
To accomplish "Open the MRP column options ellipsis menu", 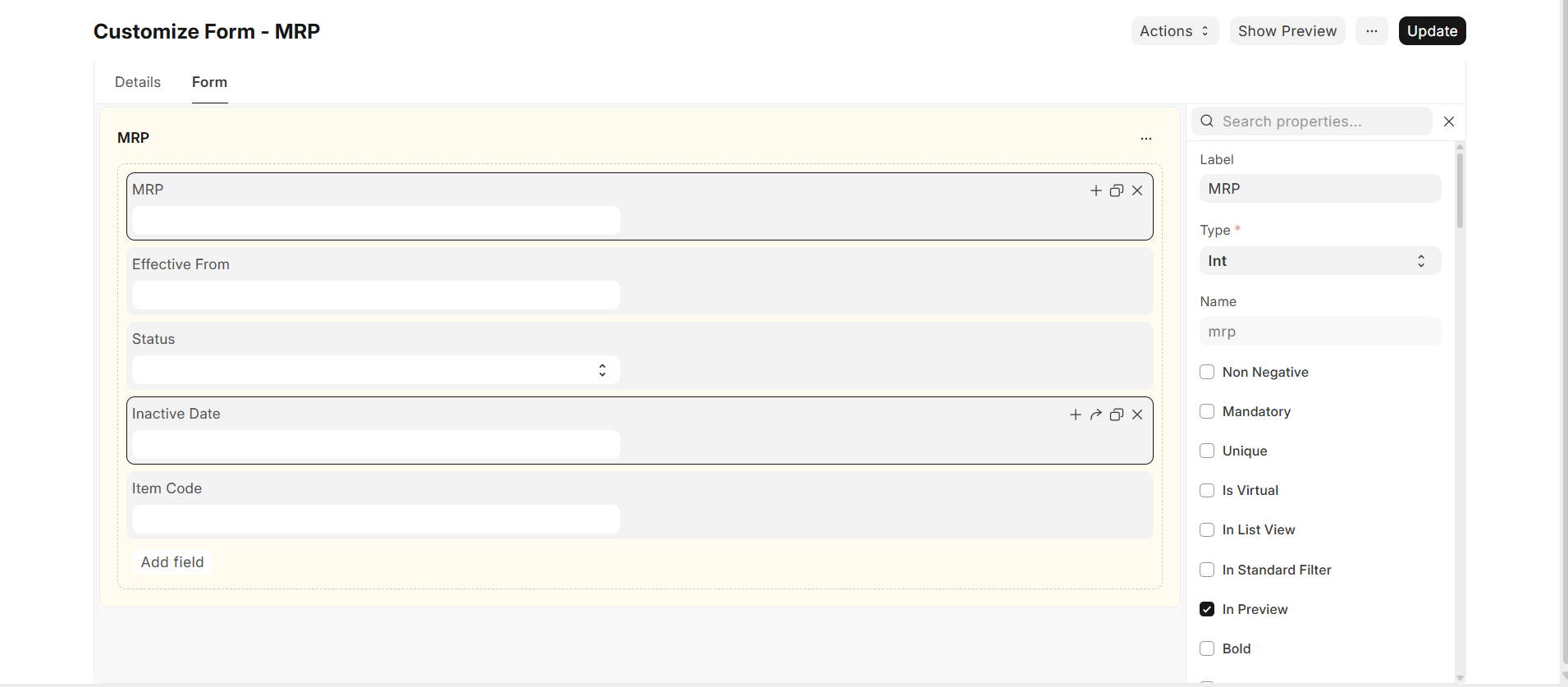I will point(1146,139).
